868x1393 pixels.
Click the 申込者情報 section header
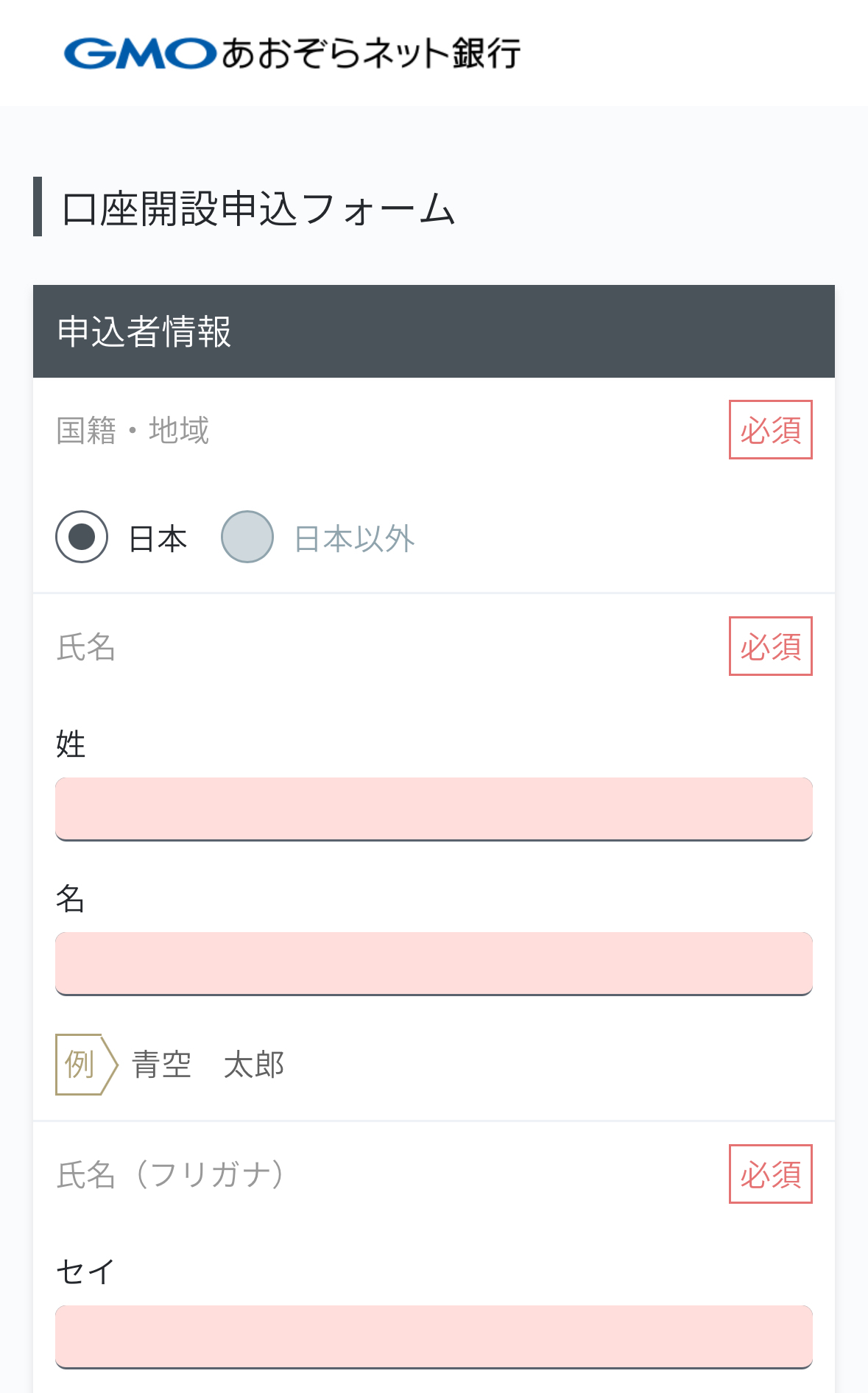pyautogui.click(x=144, y=331)
